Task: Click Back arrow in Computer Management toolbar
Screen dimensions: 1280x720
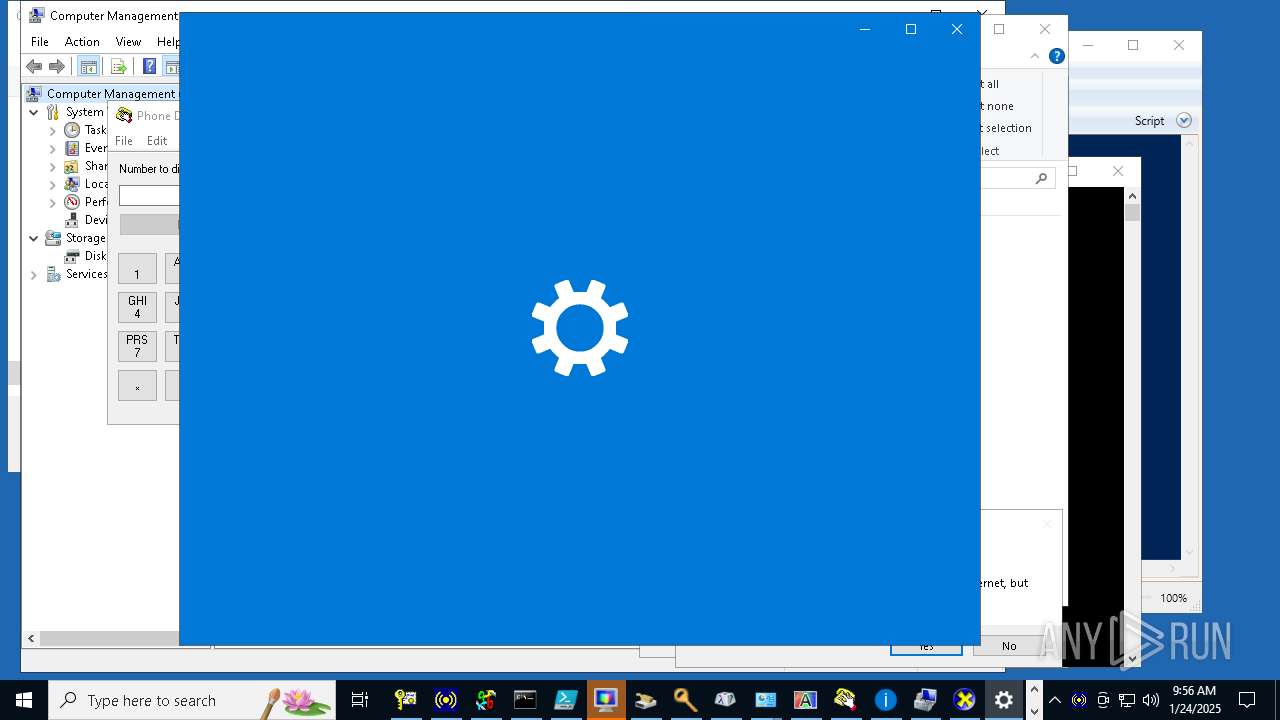Action: 34,67
